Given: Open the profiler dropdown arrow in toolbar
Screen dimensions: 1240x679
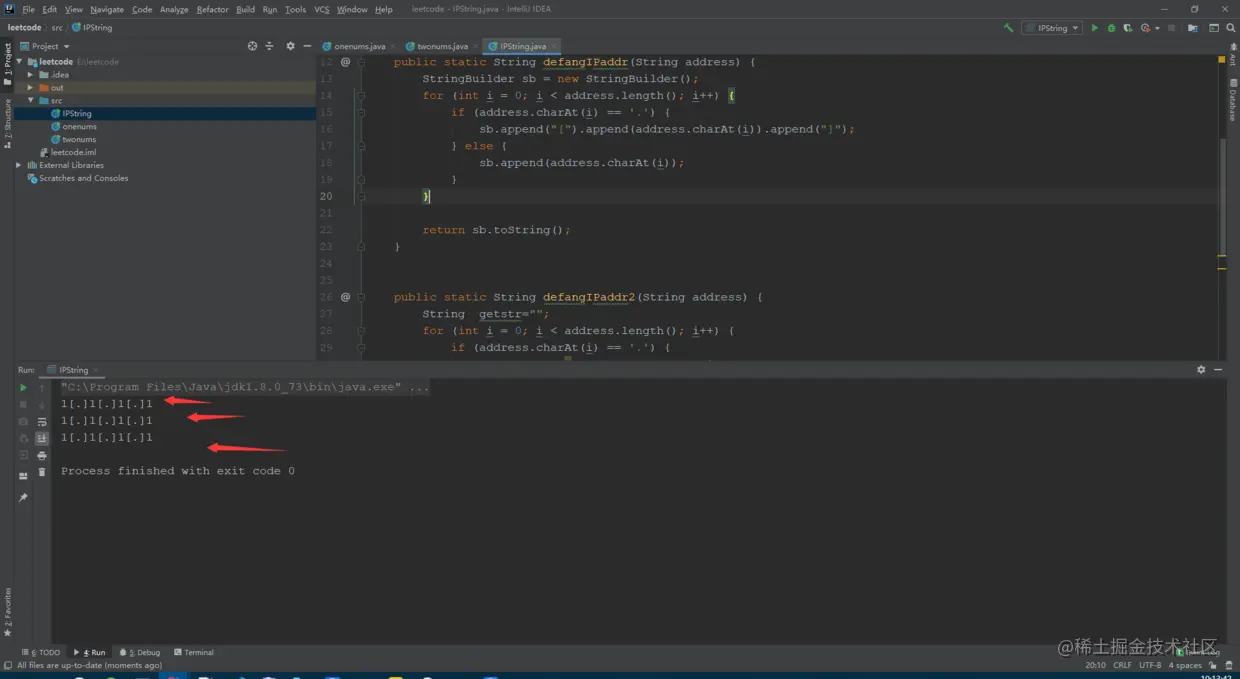Looking at the screenshot, I should 1157,28.
